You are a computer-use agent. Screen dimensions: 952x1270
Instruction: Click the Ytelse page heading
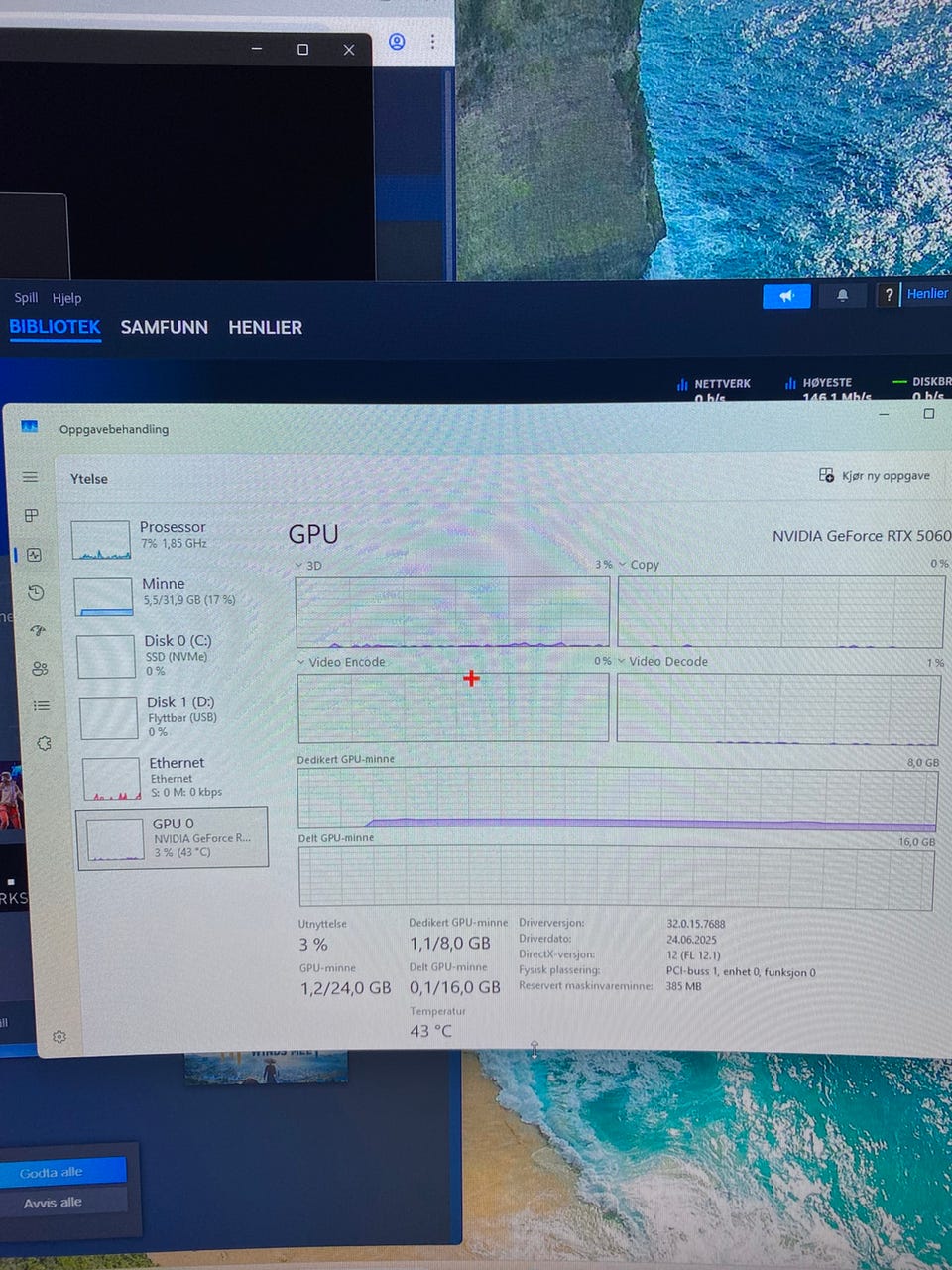pyautogui.click(x=89, y=479)
